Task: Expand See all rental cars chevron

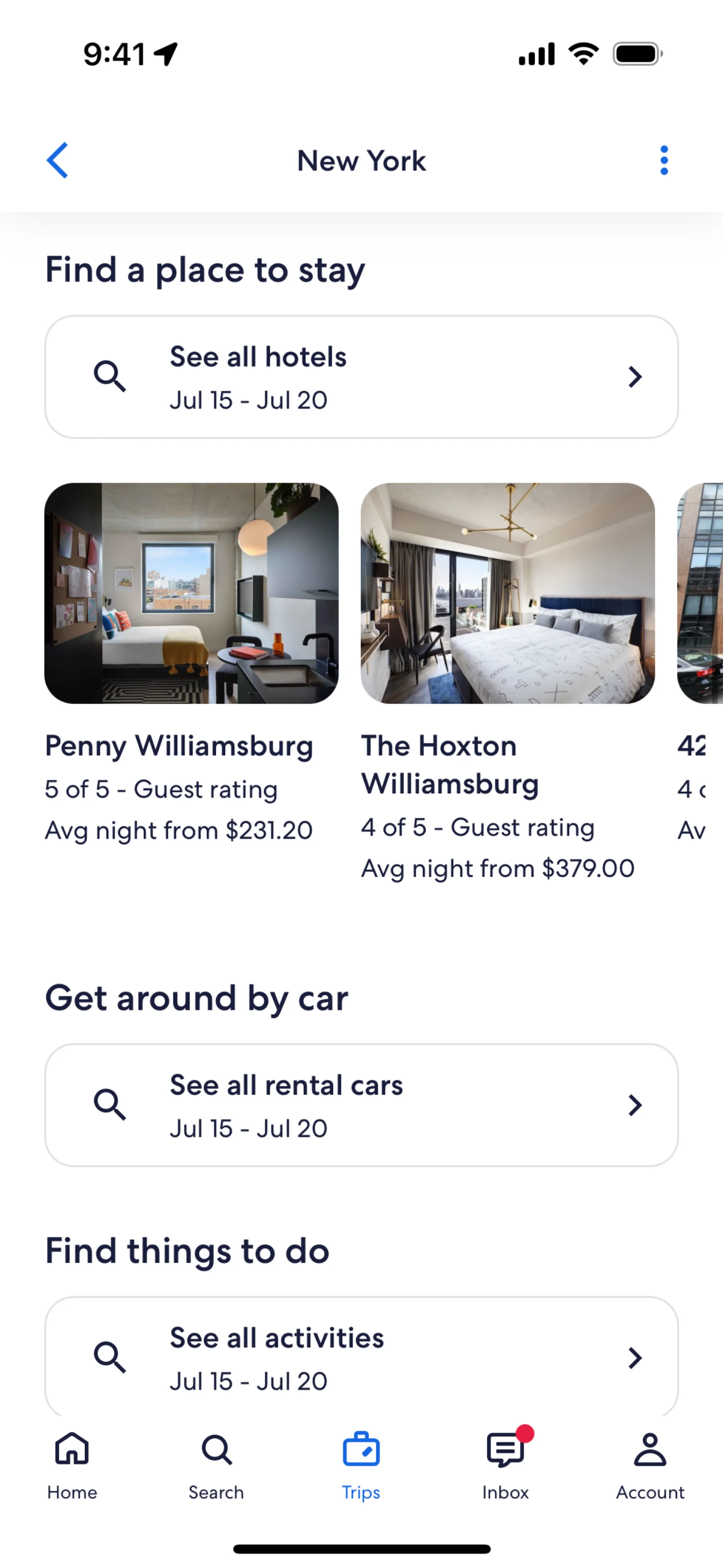Action: (x=635, y=1105)
